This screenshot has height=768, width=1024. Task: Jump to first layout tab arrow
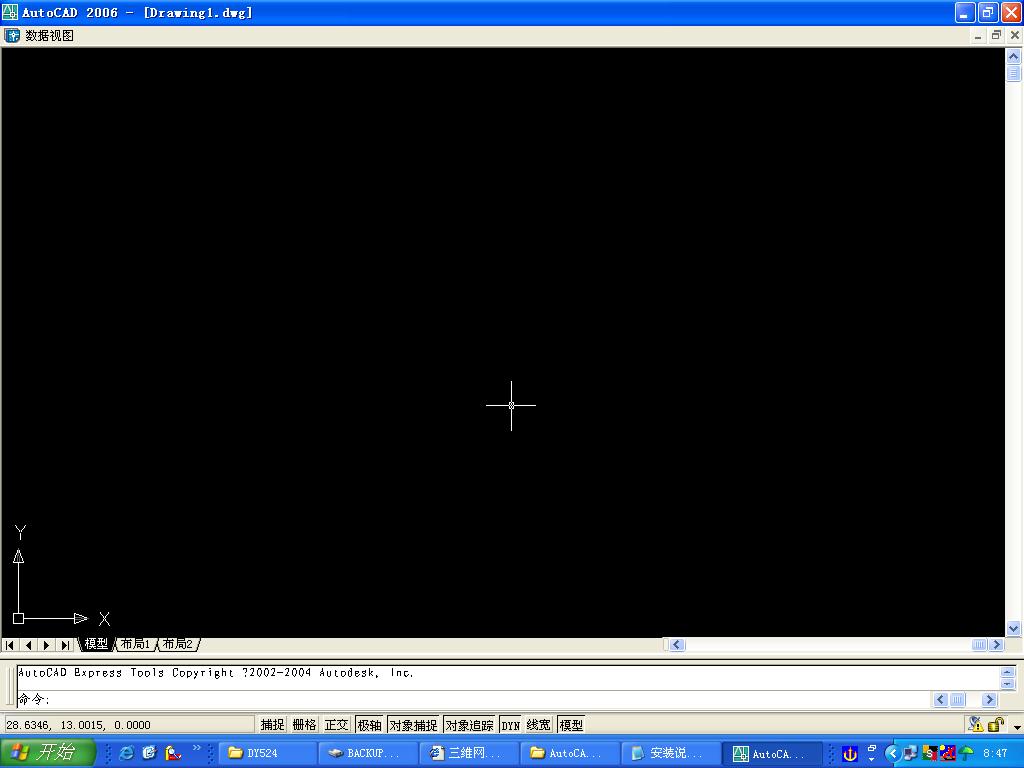(10, 645)
